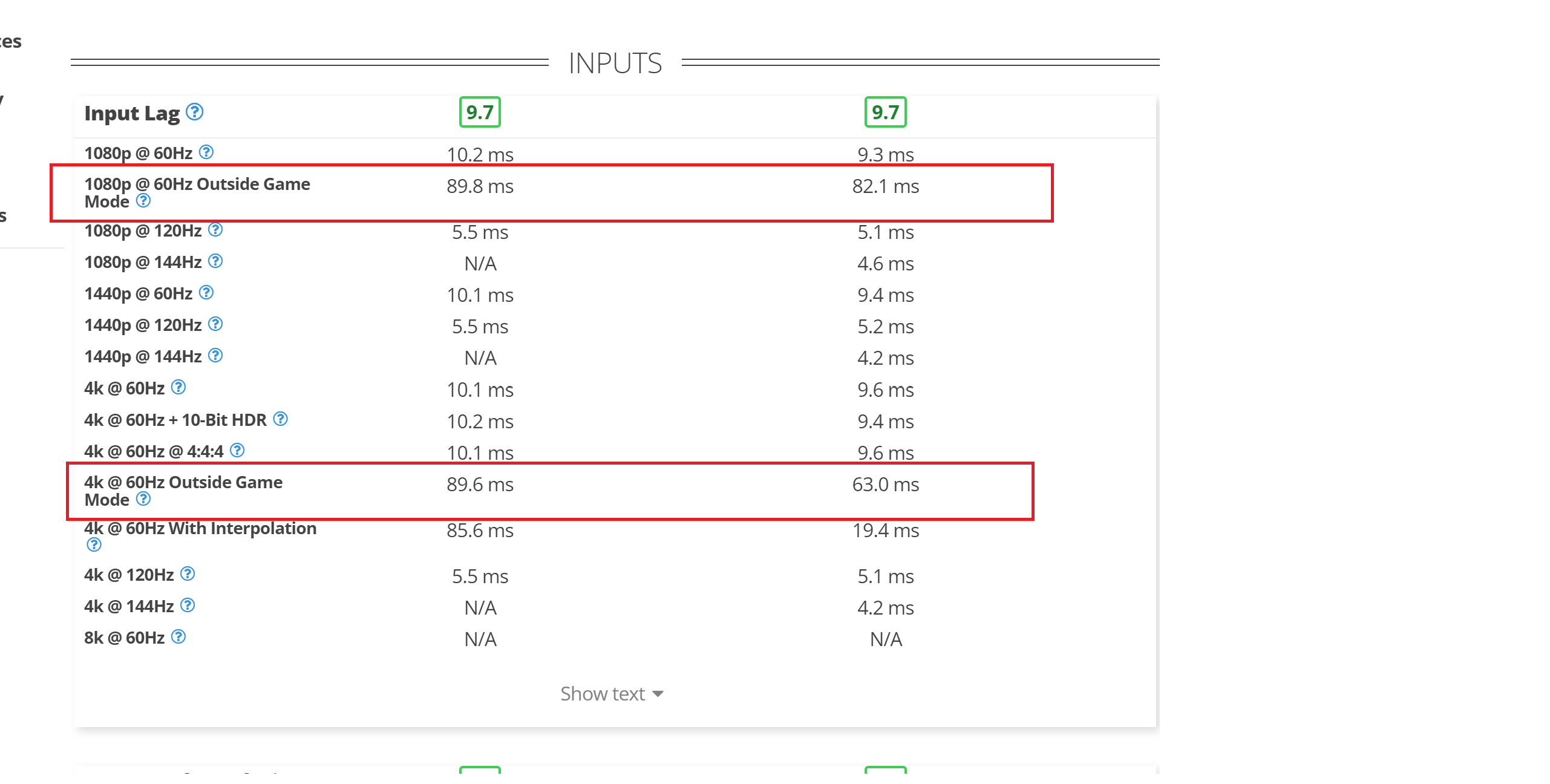The width and height of the screenshot is (1550, 784).
Task: Click the Input Lag heading
Action: coord(132,113)
